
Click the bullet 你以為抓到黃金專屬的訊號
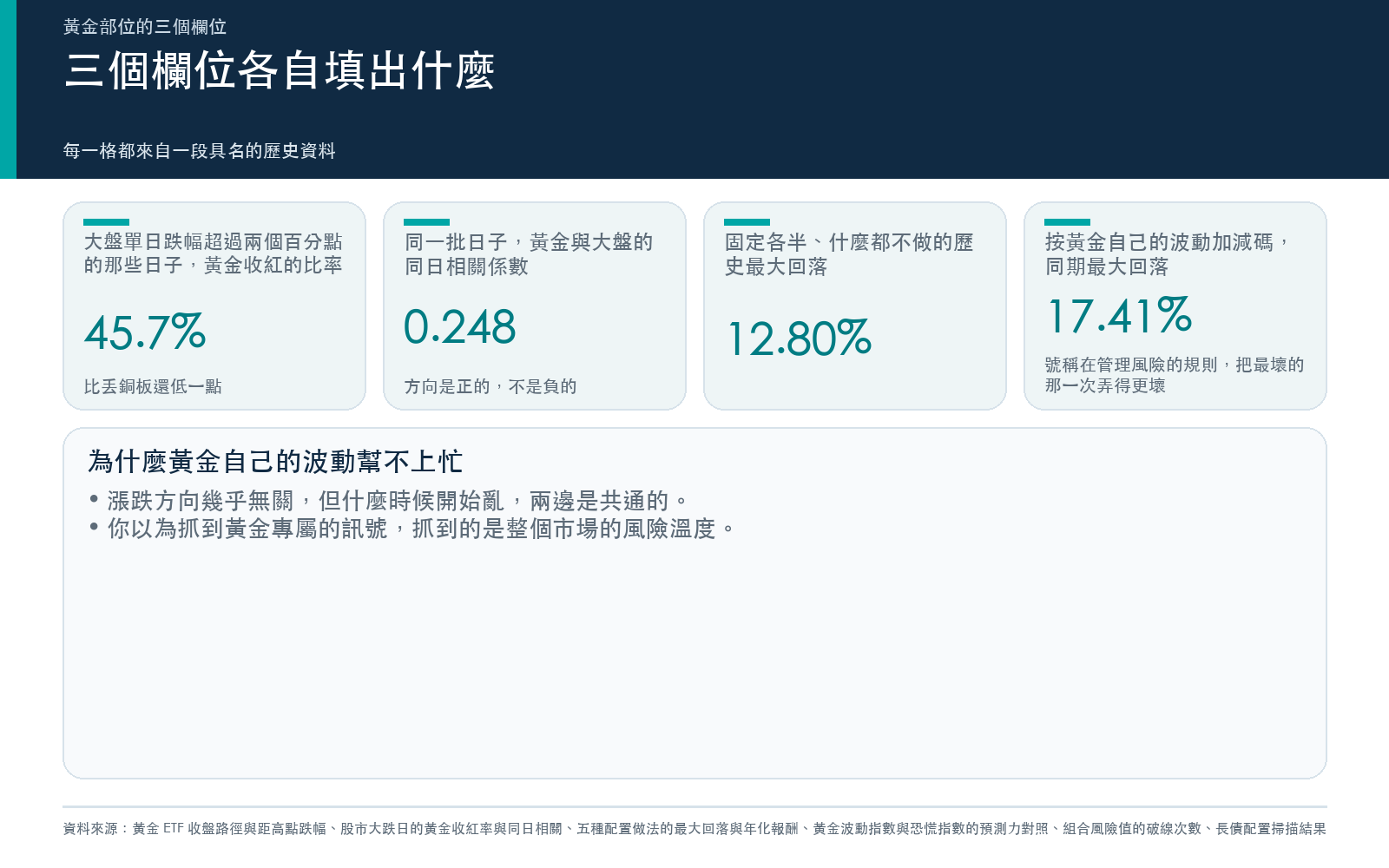coord(247,529)
